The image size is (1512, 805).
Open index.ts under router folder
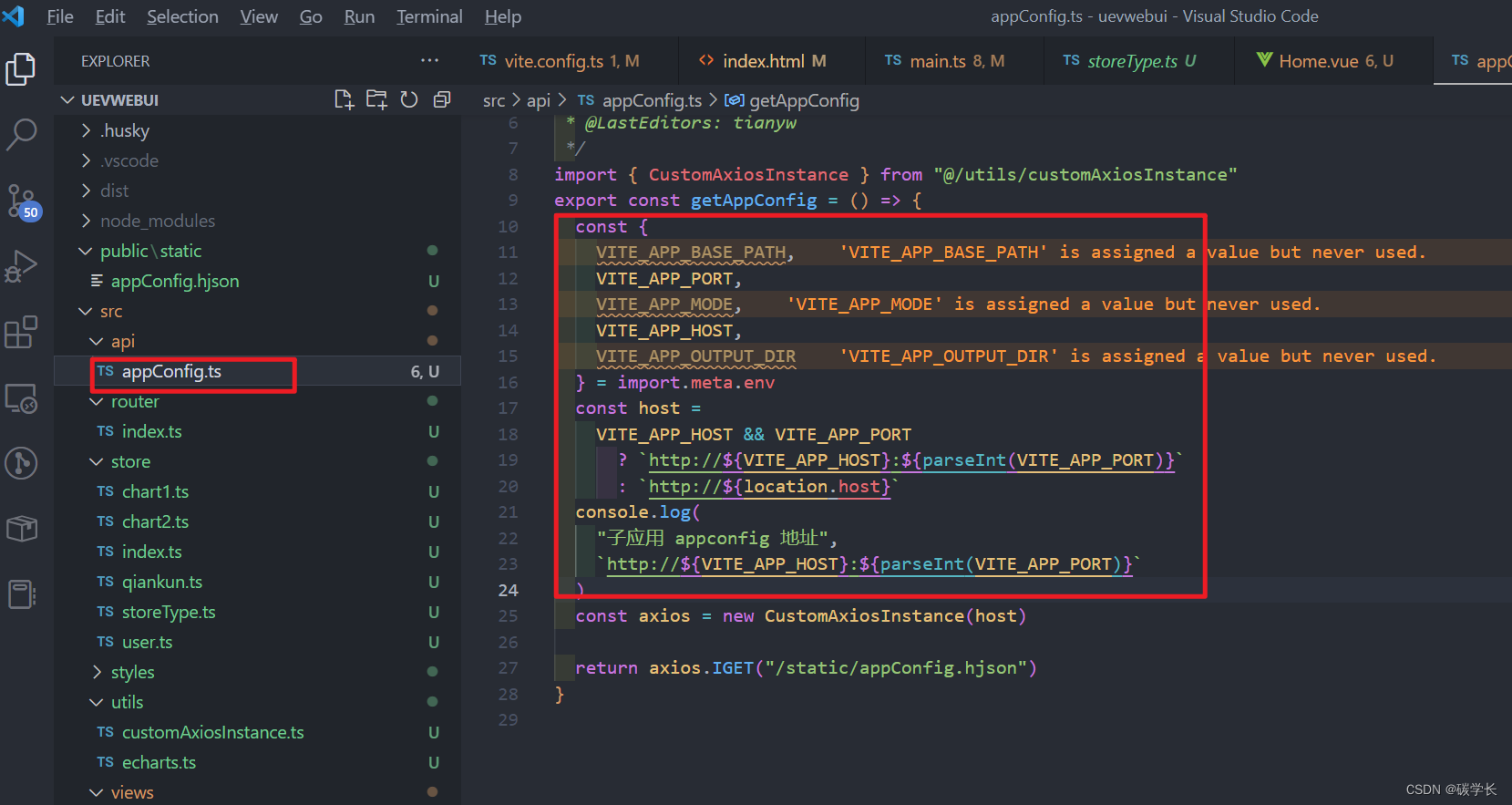click(x=151, y=431)
